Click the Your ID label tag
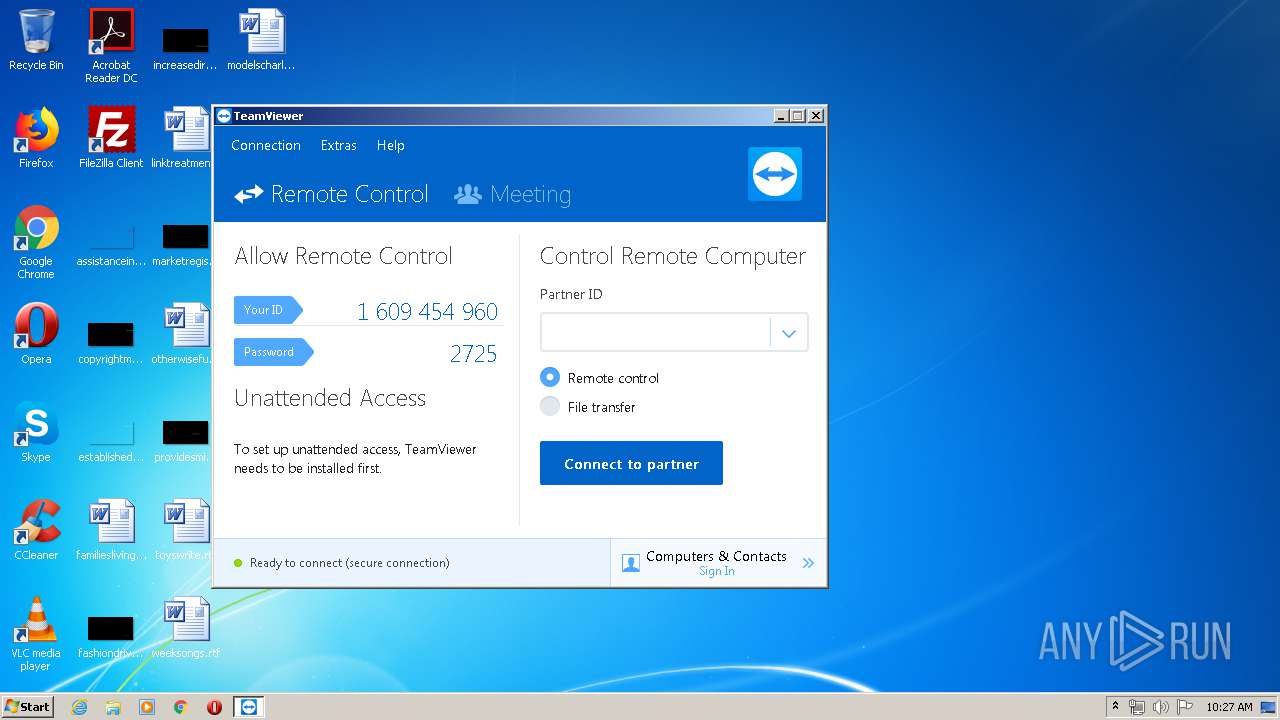The image size is (1280, 720). [267, 310]
